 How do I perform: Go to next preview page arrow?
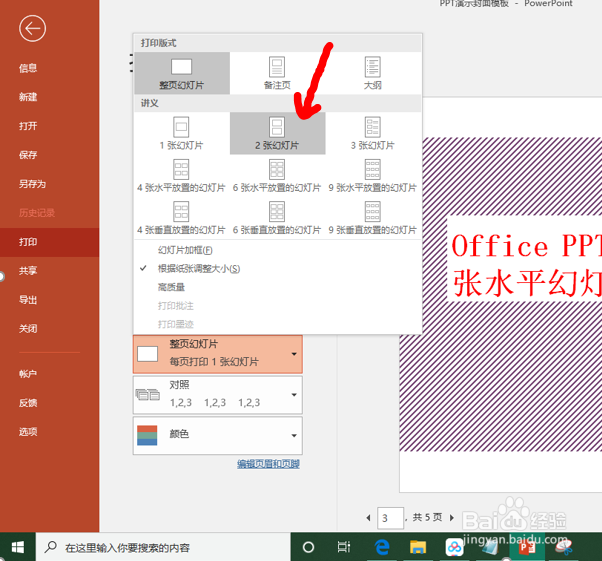[x=452, y=518]
